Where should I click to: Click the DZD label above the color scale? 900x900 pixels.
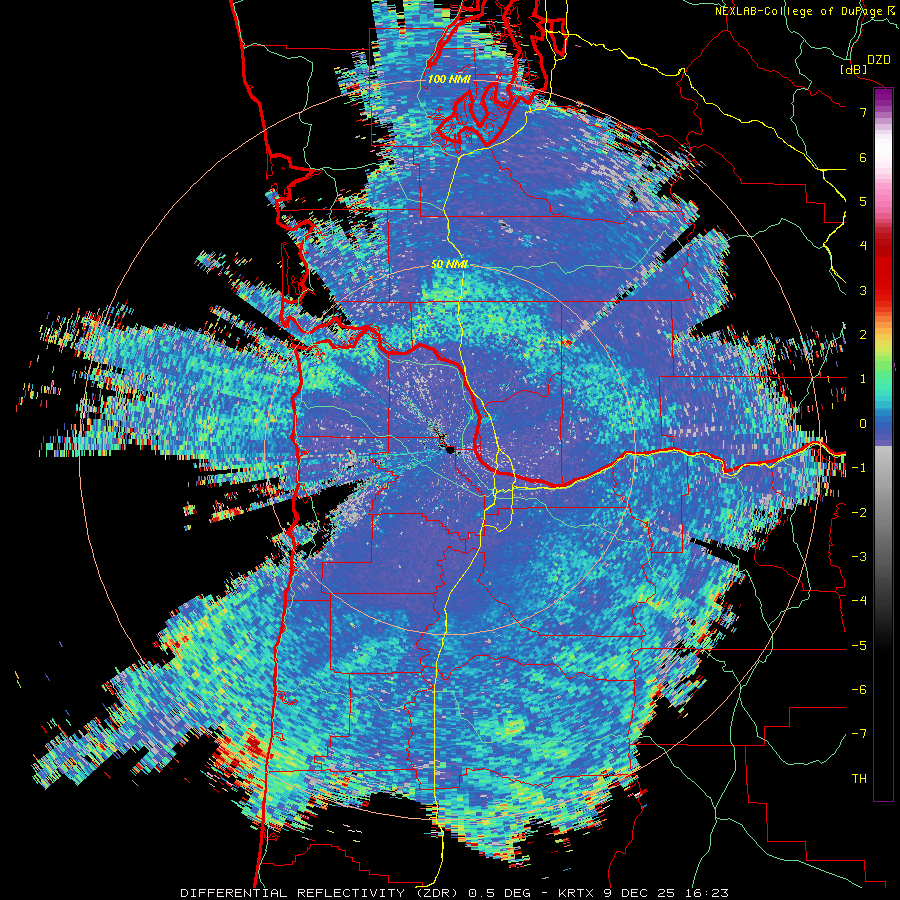coord(878,60)
